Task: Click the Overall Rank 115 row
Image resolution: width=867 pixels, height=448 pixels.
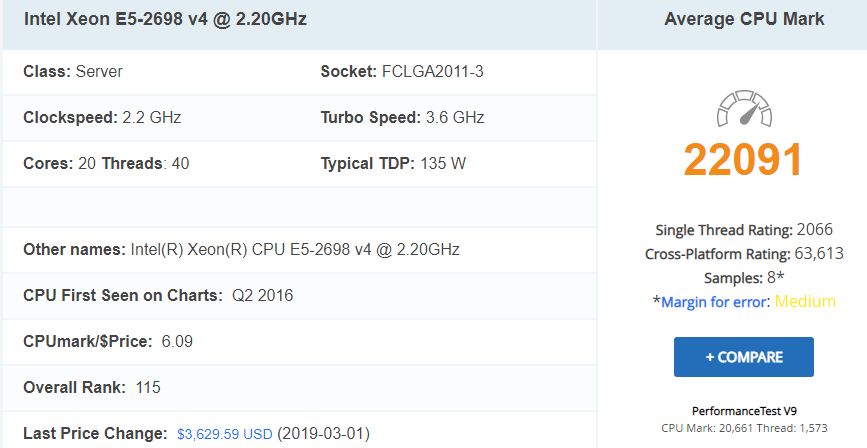Action: point(92,387)
